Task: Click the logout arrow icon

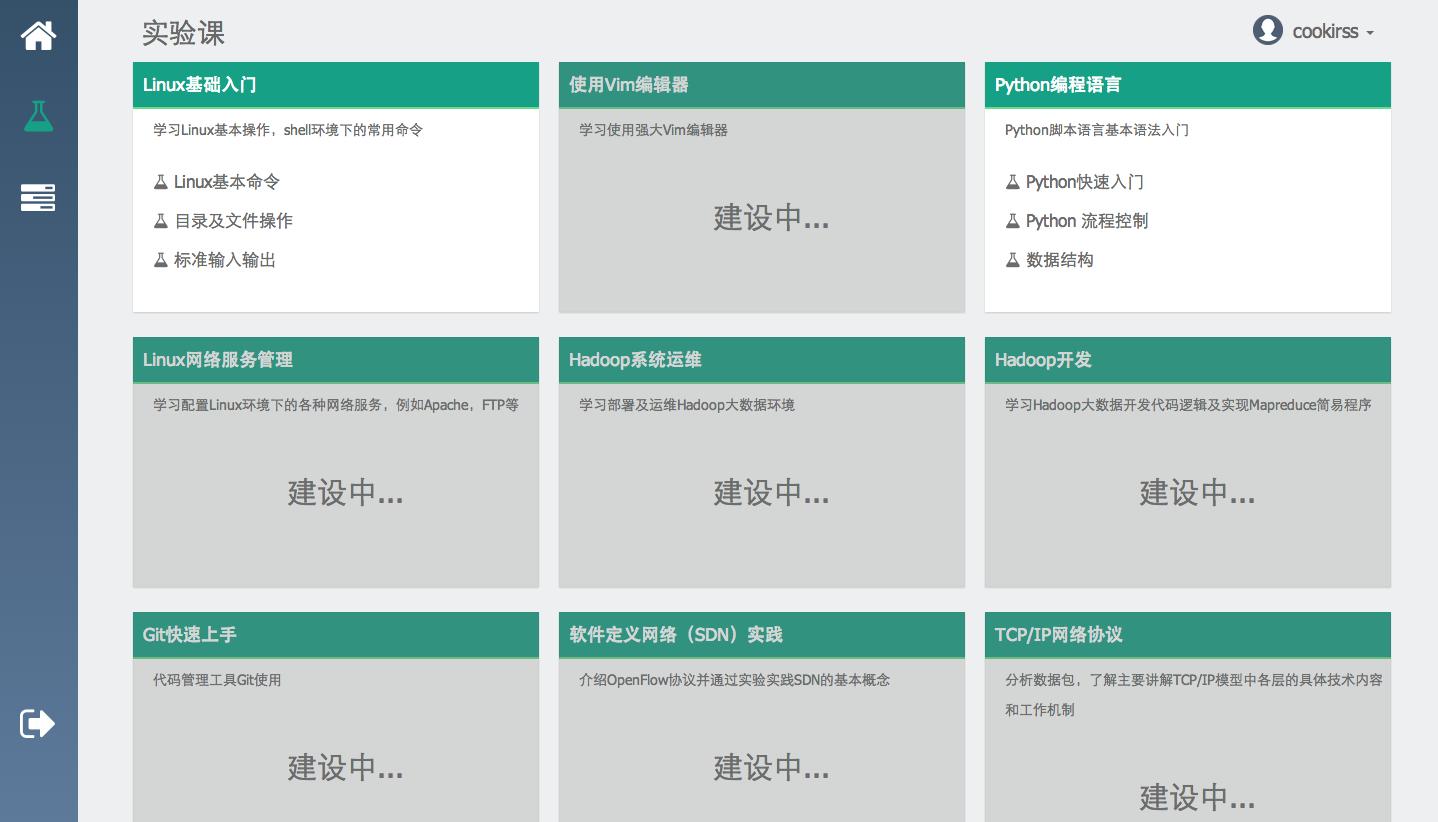Action: tap(38, 723)
